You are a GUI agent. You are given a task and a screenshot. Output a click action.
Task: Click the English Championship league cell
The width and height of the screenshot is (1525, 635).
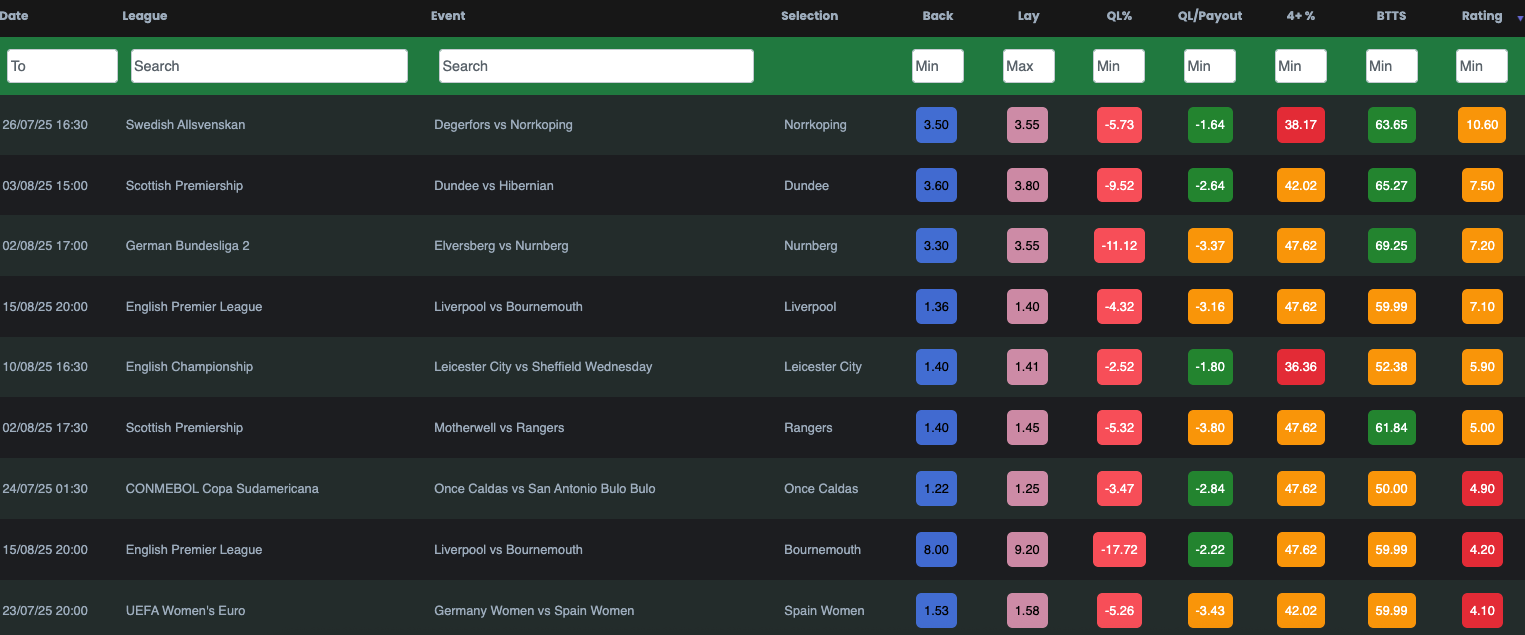[189, 367]
